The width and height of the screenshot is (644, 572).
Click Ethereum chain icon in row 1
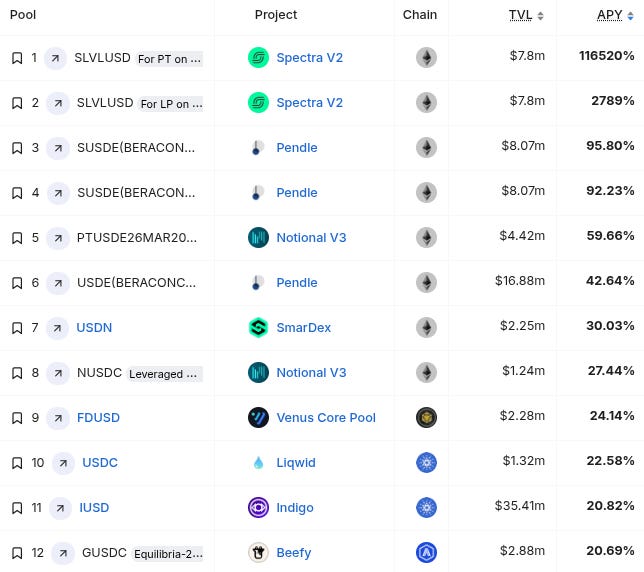(x=426, y=57)
